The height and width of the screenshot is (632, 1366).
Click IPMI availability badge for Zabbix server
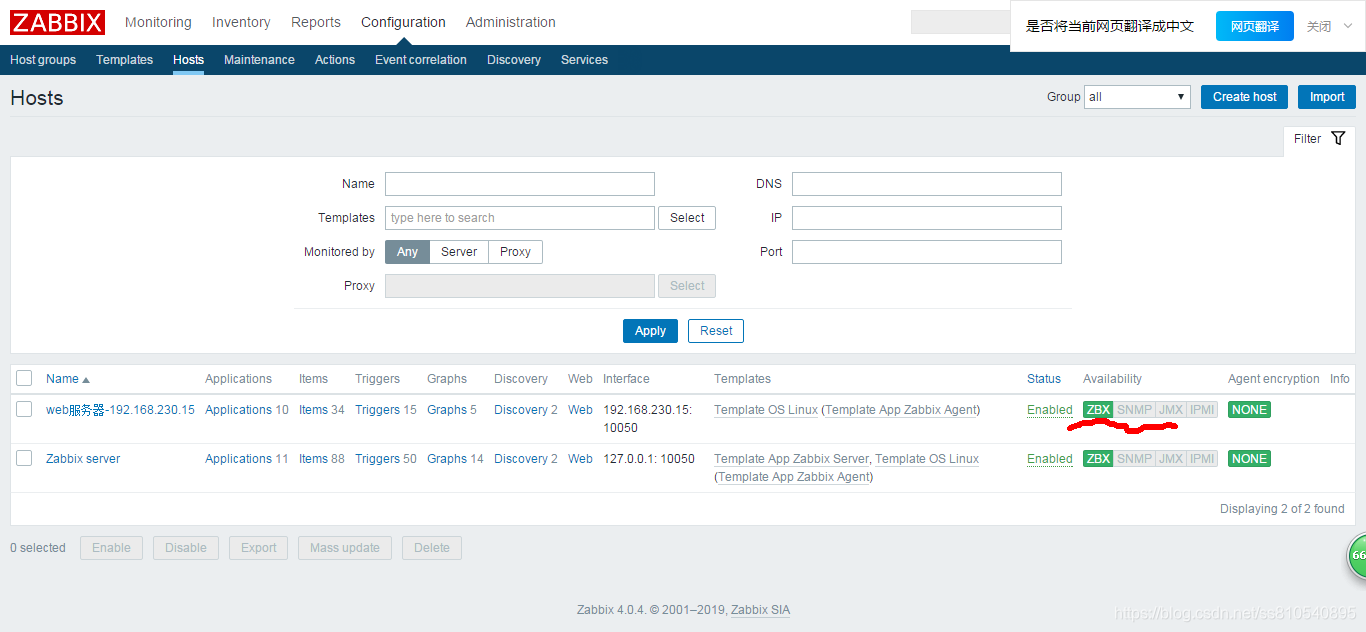pos(1202,459)
